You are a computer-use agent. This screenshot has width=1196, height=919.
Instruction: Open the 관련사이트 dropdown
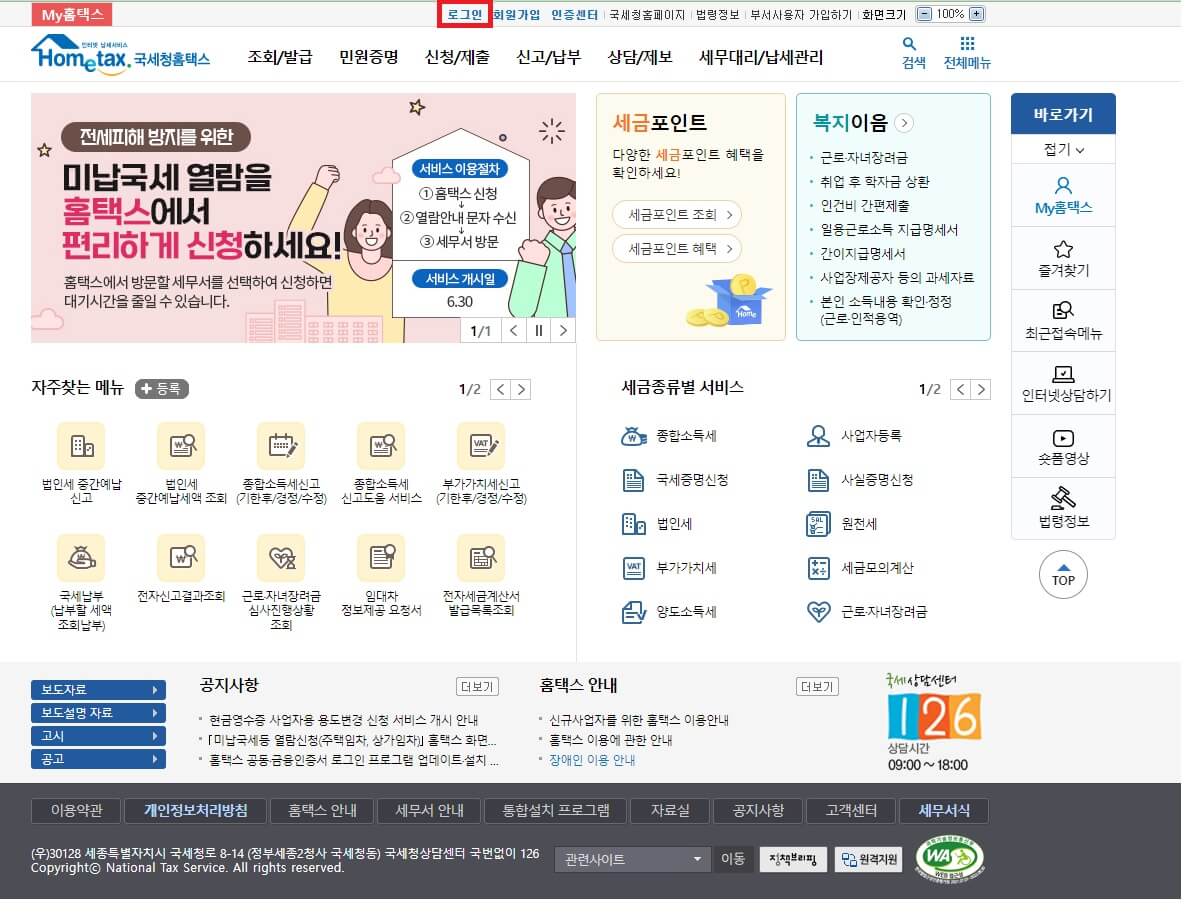click(x=632, y=860)
